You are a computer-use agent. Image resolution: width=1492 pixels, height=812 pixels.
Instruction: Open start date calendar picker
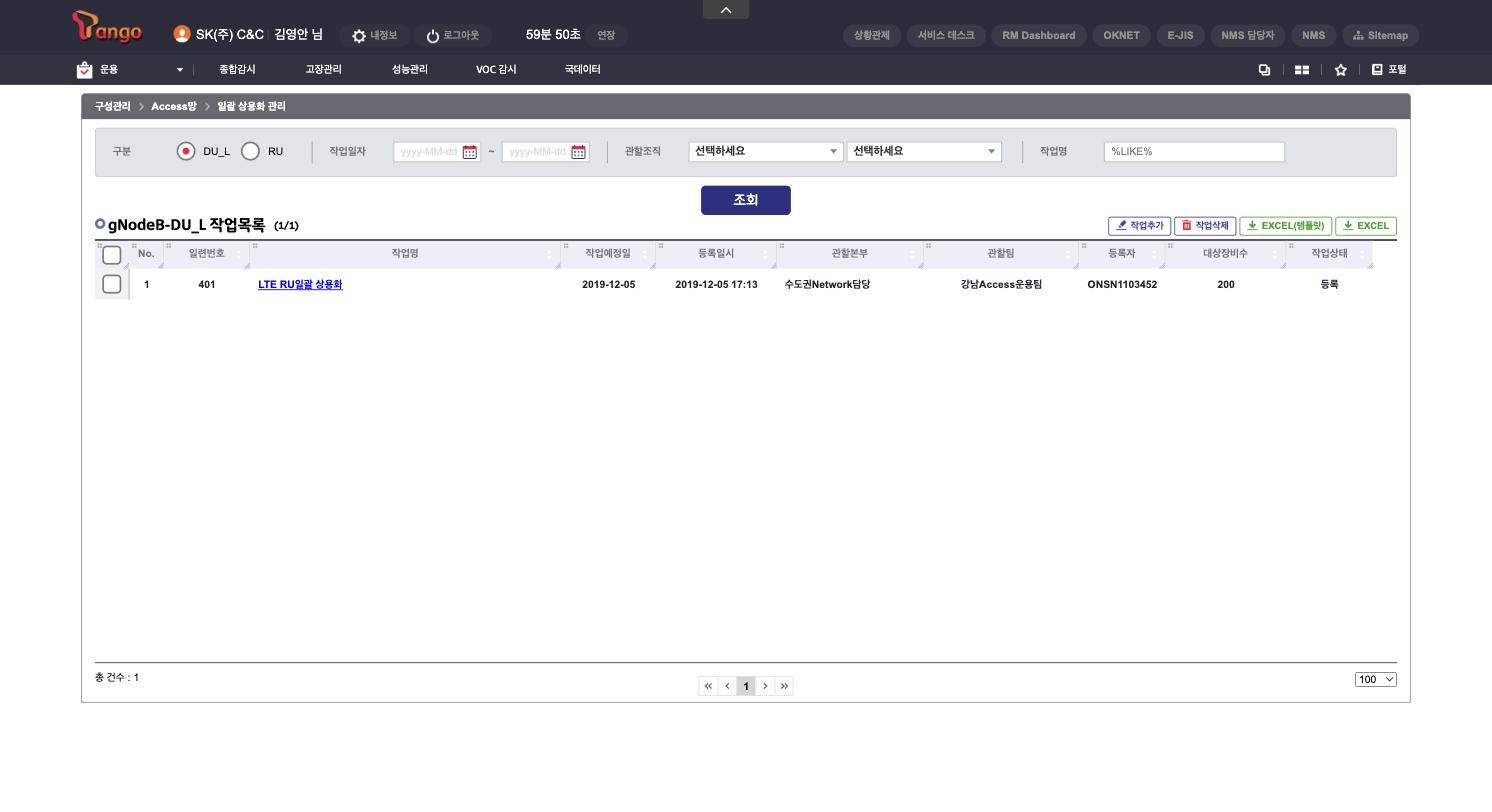[470, 152]
